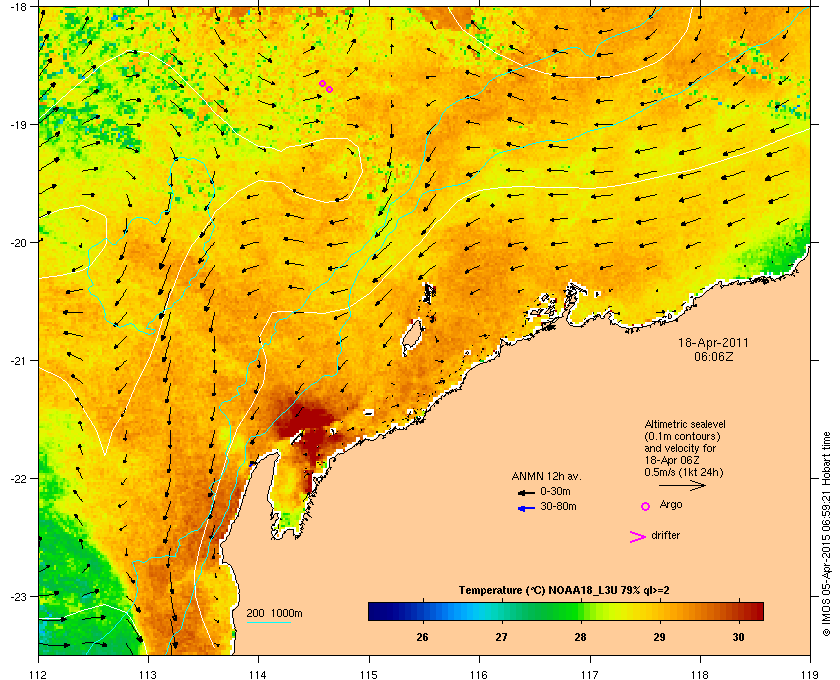This screenshot has height=680, width=840.
Task: Click the latitude axis label -20
Action: point(19,242)
